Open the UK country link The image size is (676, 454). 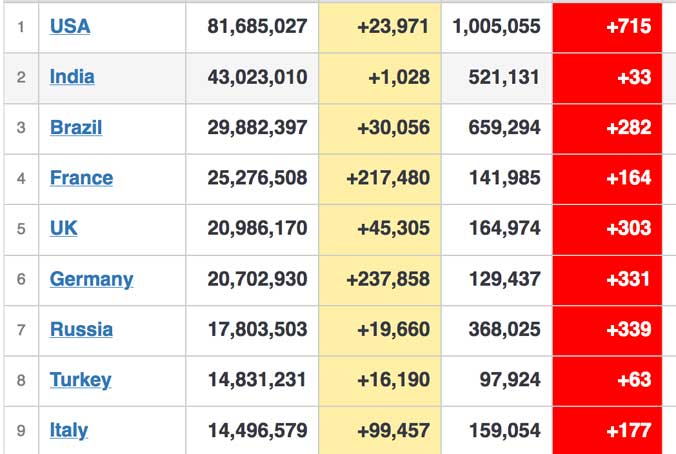tap(64, 229)
